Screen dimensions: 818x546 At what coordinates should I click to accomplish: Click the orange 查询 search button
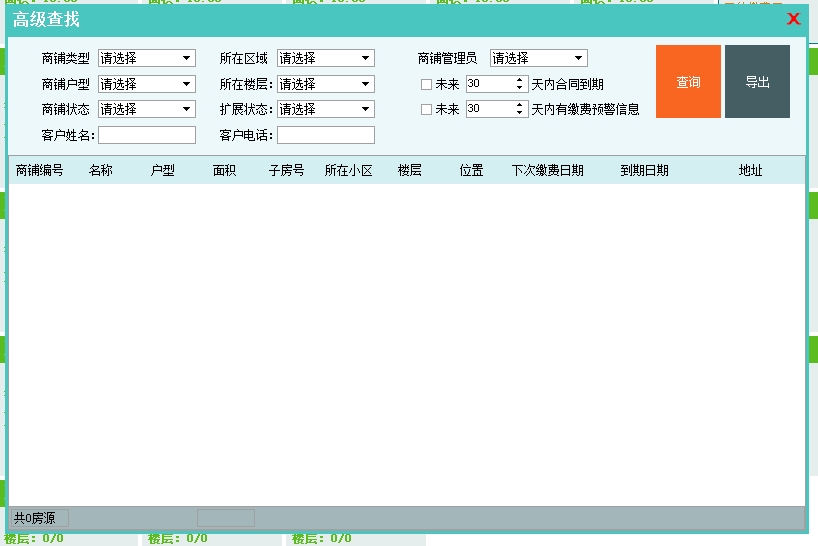click(688, 82)
